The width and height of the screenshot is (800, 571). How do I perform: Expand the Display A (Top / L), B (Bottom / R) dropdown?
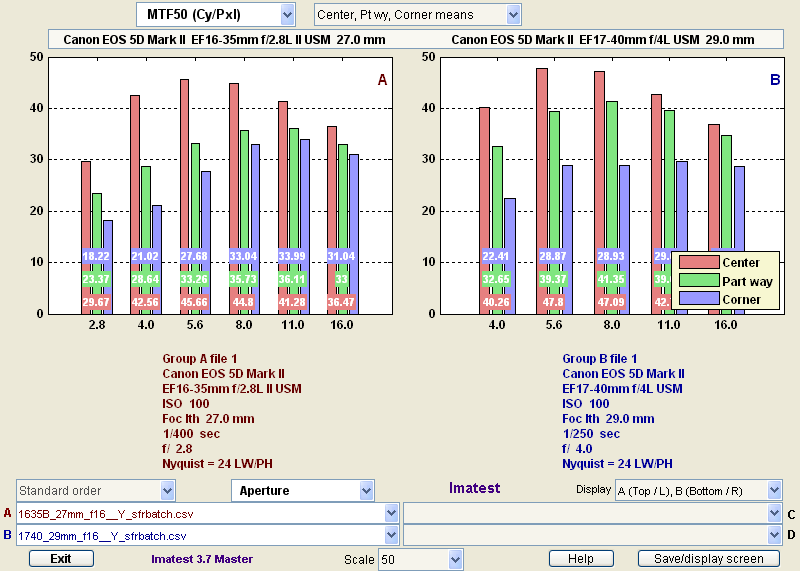[x=698, y=491]
